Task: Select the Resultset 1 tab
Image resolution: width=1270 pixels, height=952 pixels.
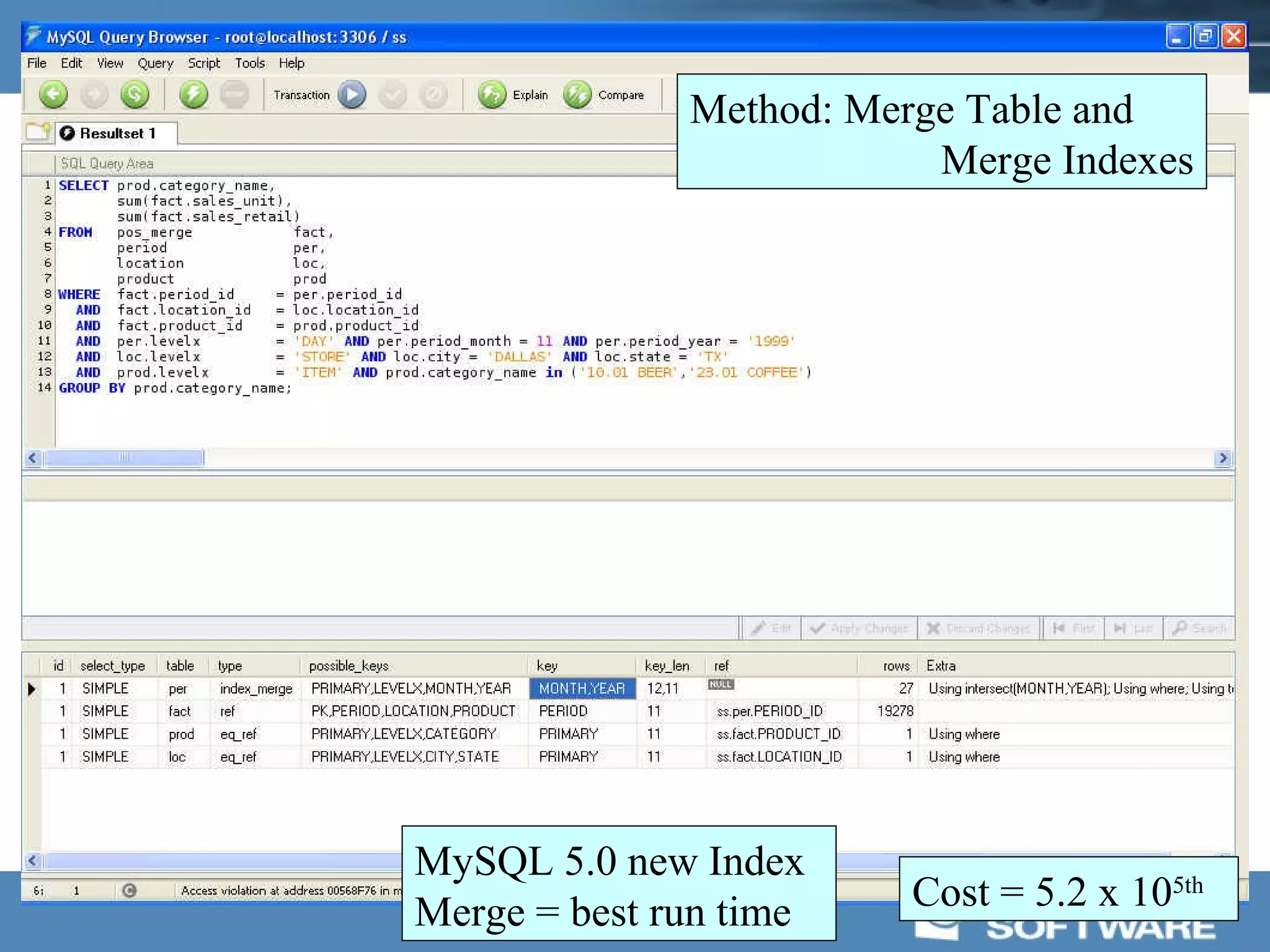Action: point(117,133)
